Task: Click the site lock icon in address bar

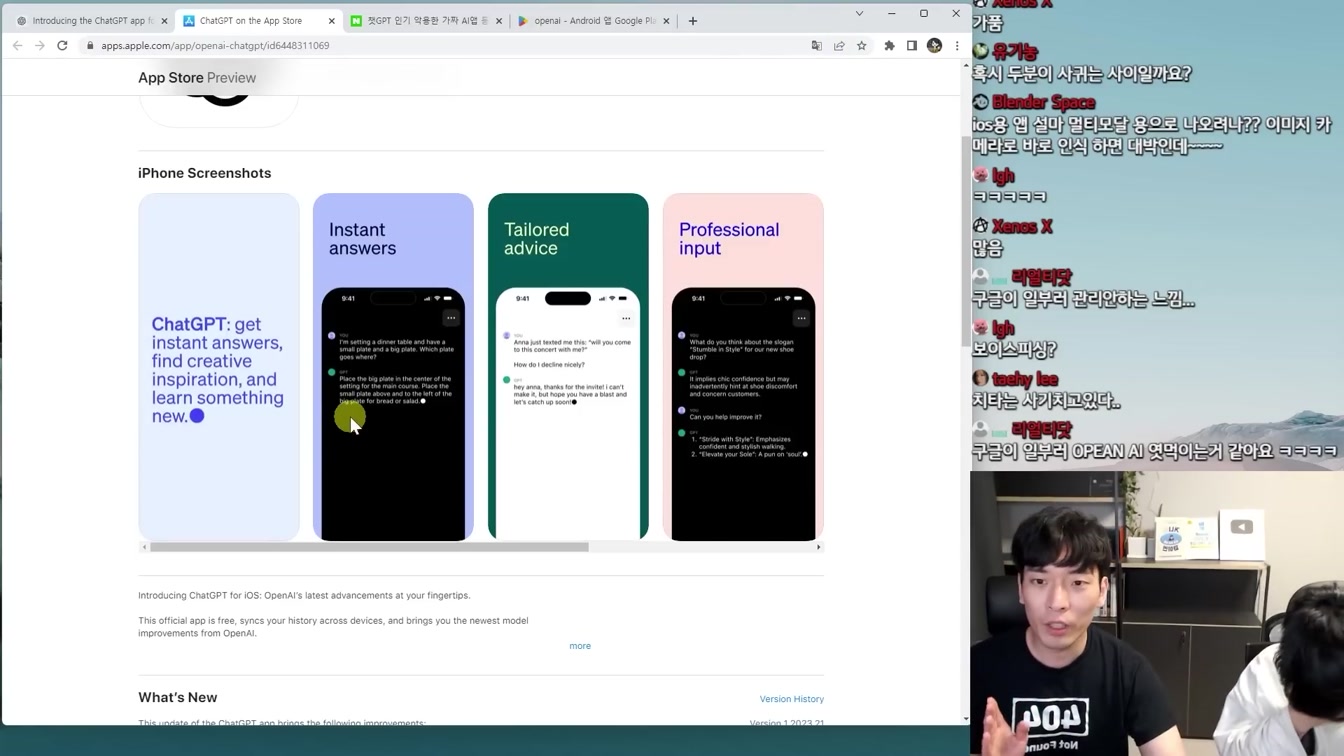Action: click(90, 46)
